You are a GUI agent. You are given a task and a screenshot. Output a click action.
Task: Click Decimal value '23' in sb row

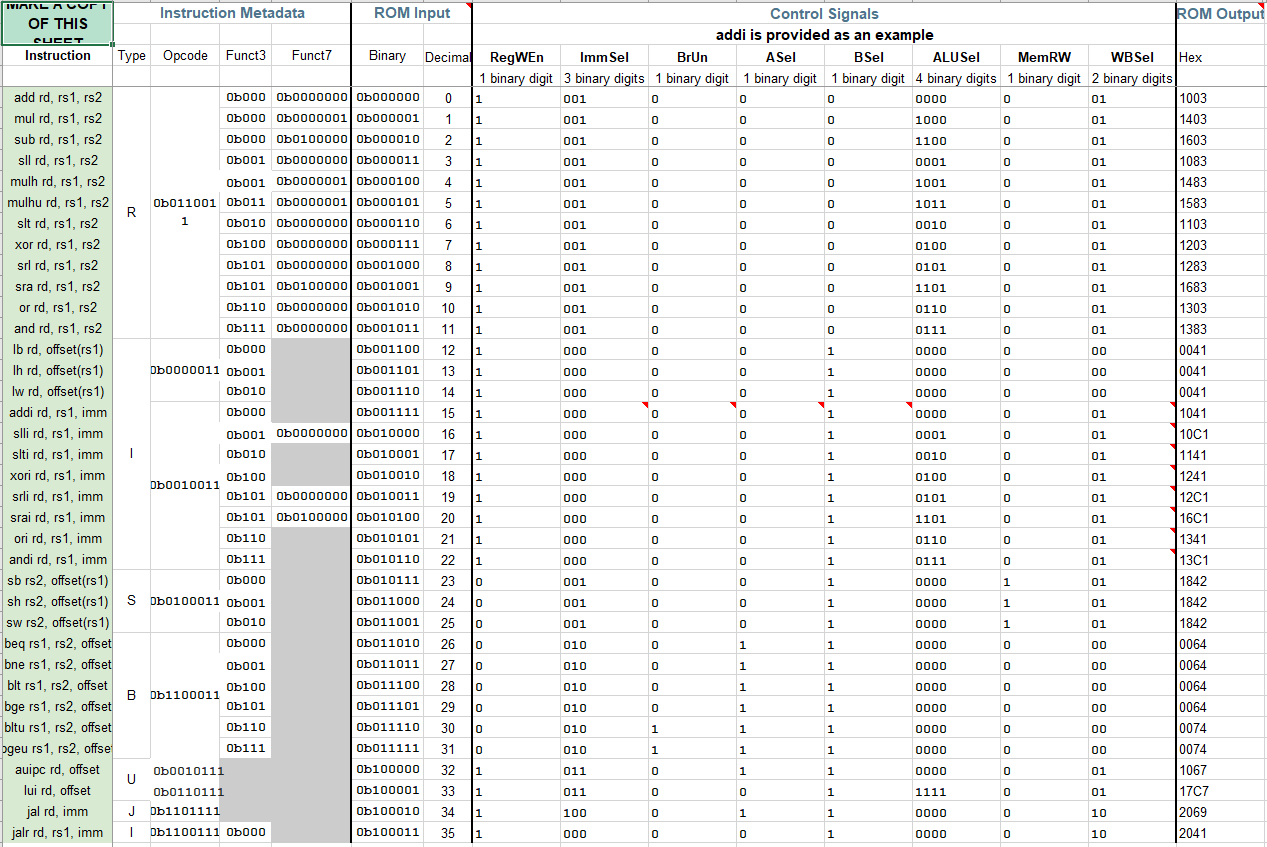pos(447,581)
